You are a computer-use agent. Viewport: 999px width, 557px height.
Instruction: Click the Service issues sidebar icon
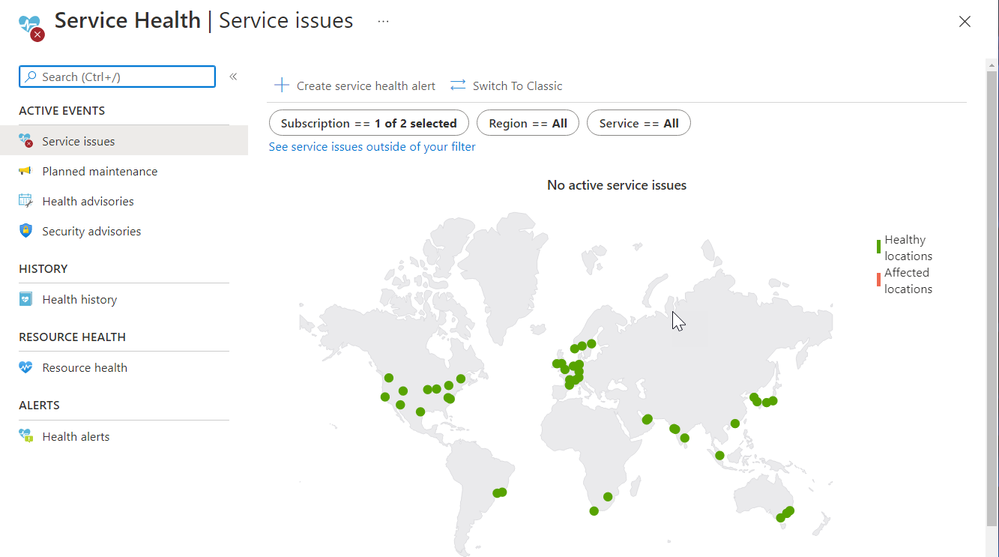click(25, 141)
